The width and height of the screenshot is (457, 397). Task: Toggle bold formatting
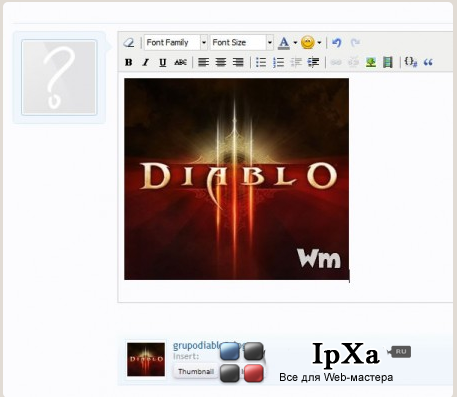tap(129, 62)
